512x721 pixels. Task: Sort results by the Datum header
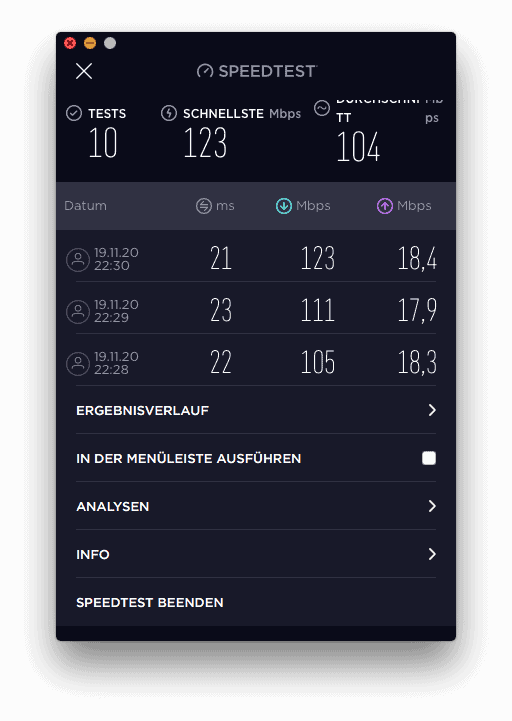(x=85, y=206)
